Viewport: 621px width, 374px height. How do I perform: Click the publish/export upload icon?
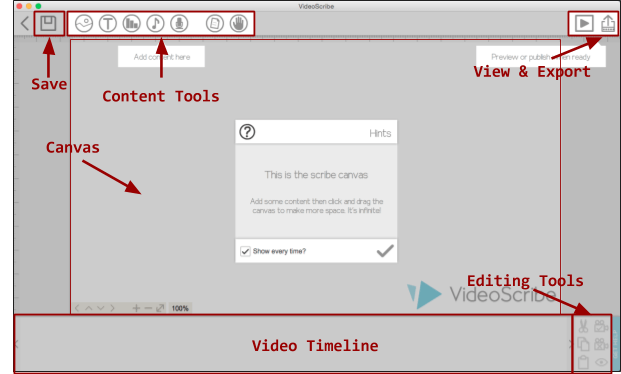point(608,23)
